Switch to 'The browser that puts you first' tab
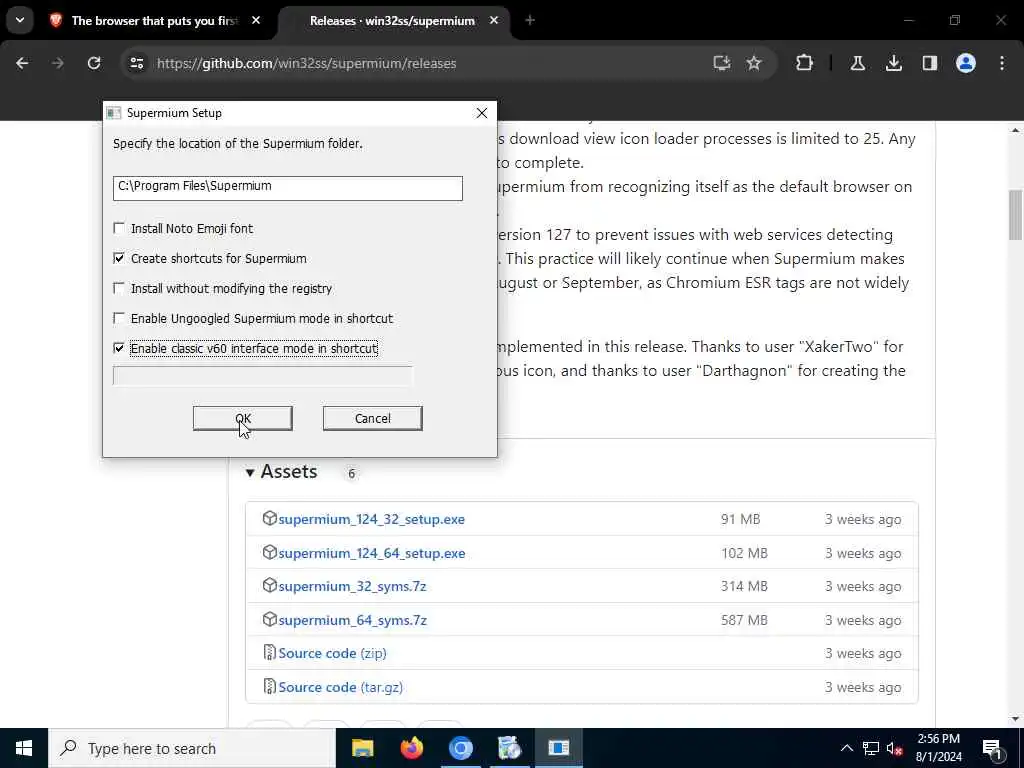 coord(155,21)
